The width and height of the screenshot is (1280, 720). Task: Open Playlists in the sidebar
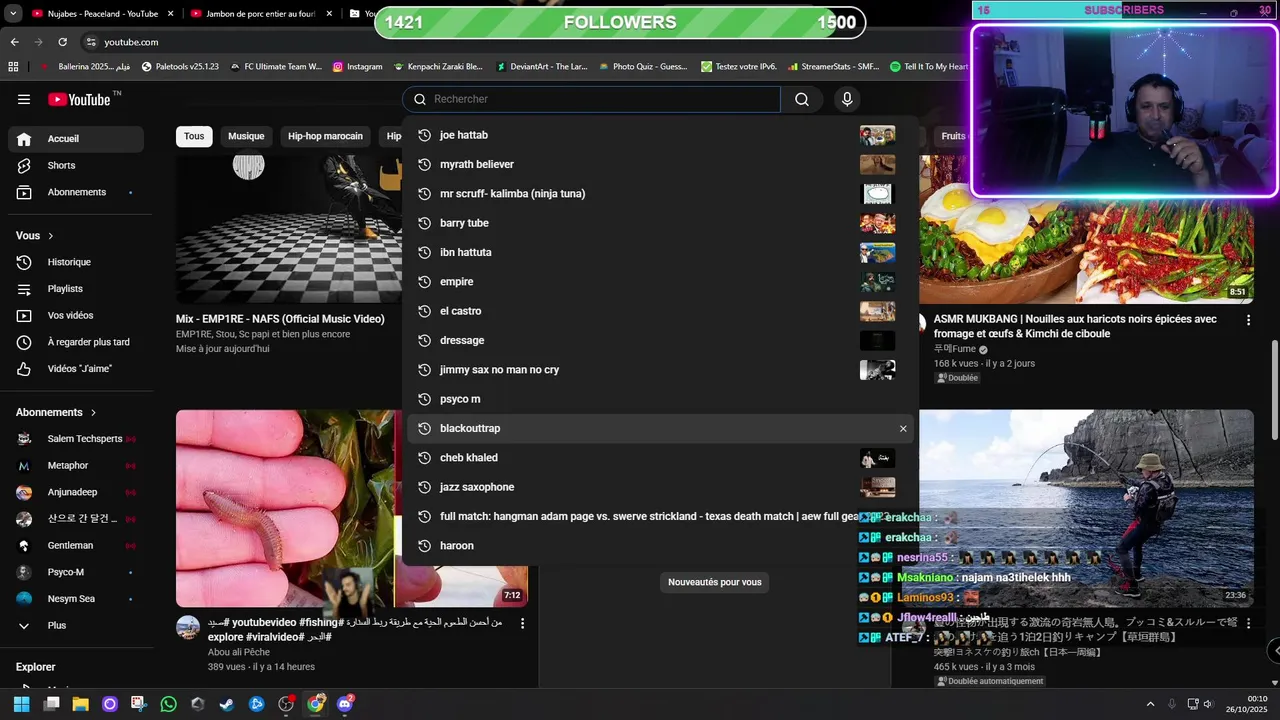click(76, 289)
